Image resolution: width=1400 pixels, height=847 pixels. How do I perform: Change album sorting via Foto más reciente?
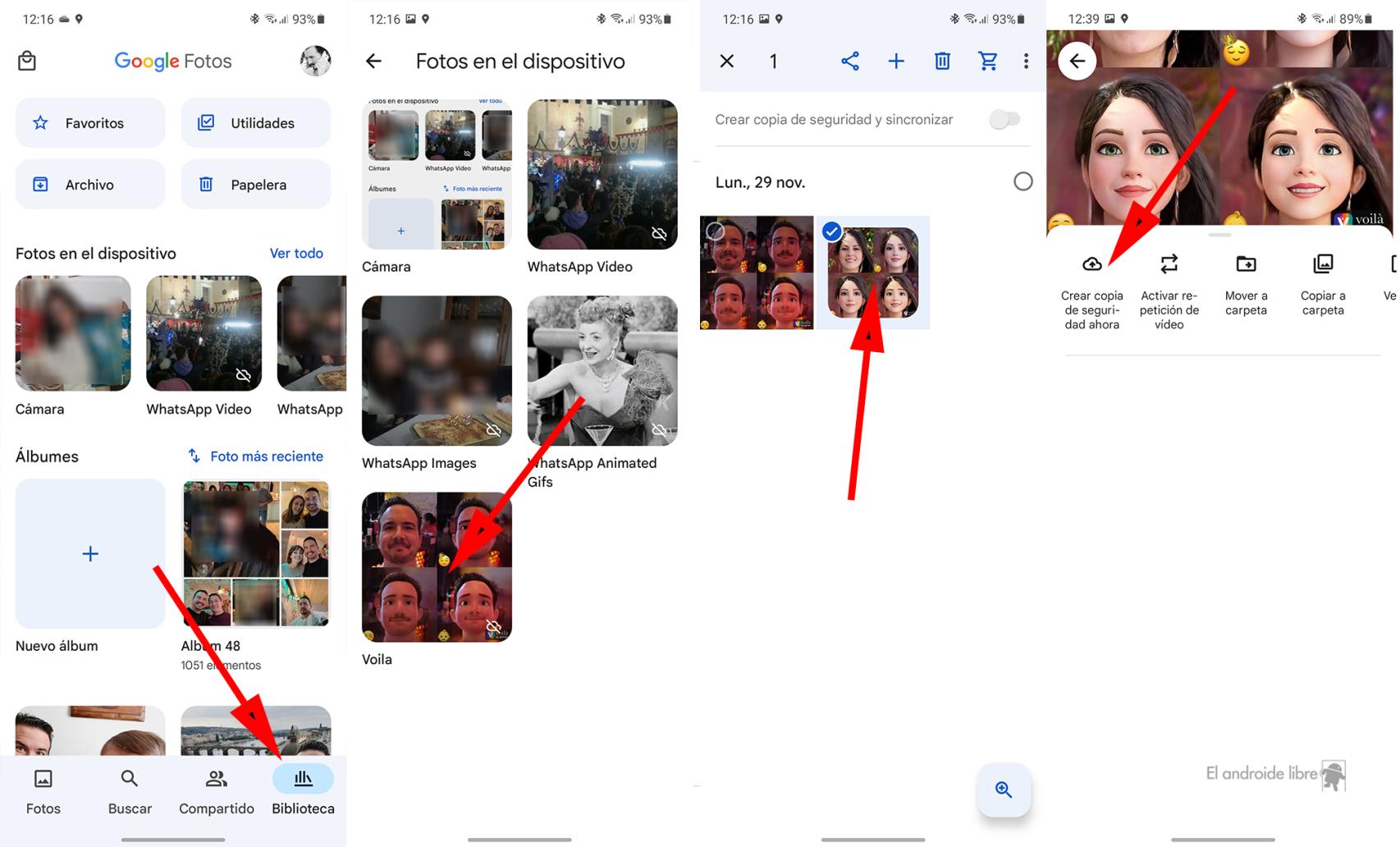[255, 456]
